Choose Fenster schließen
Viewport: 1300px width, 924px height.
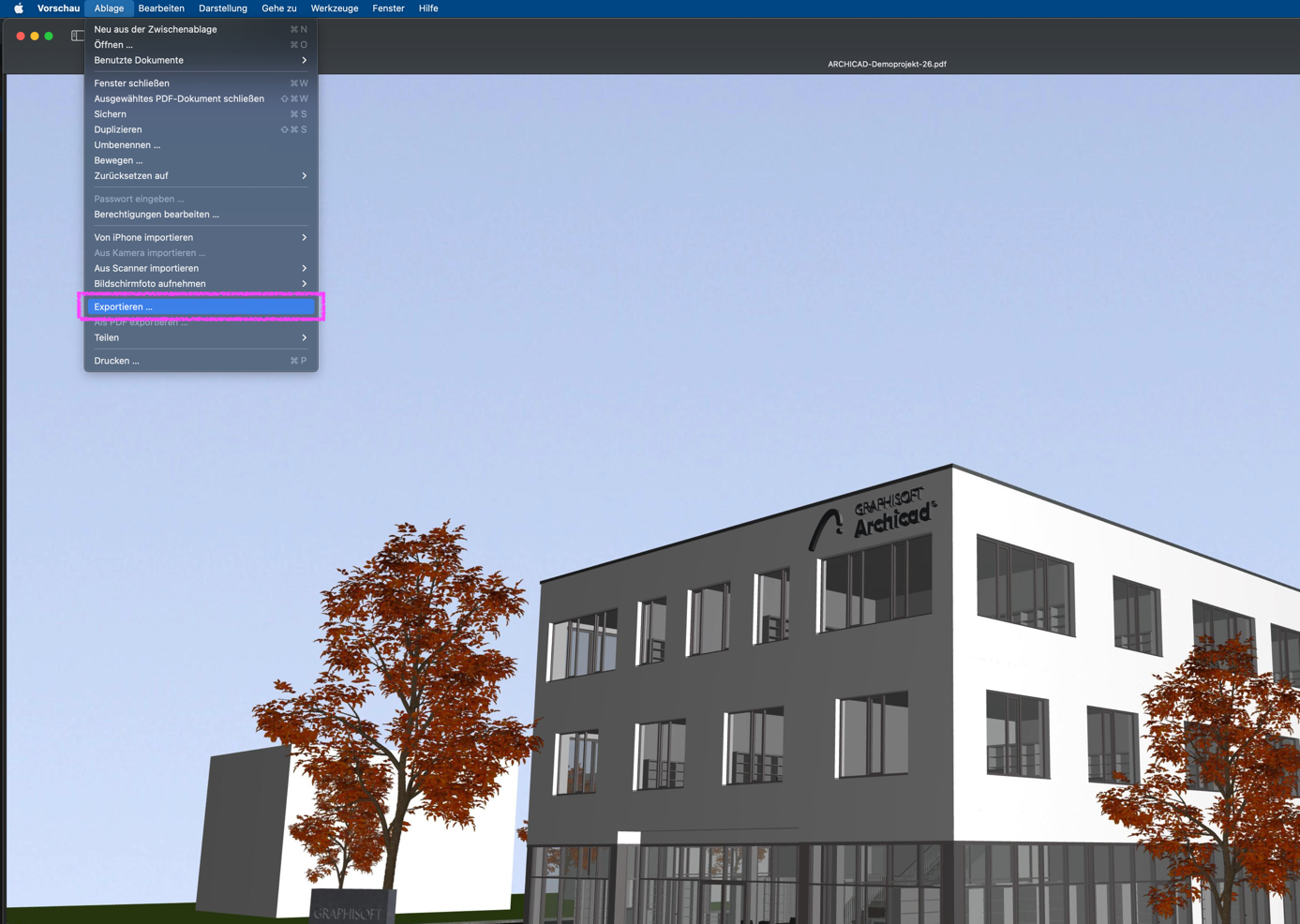(201, 83)
